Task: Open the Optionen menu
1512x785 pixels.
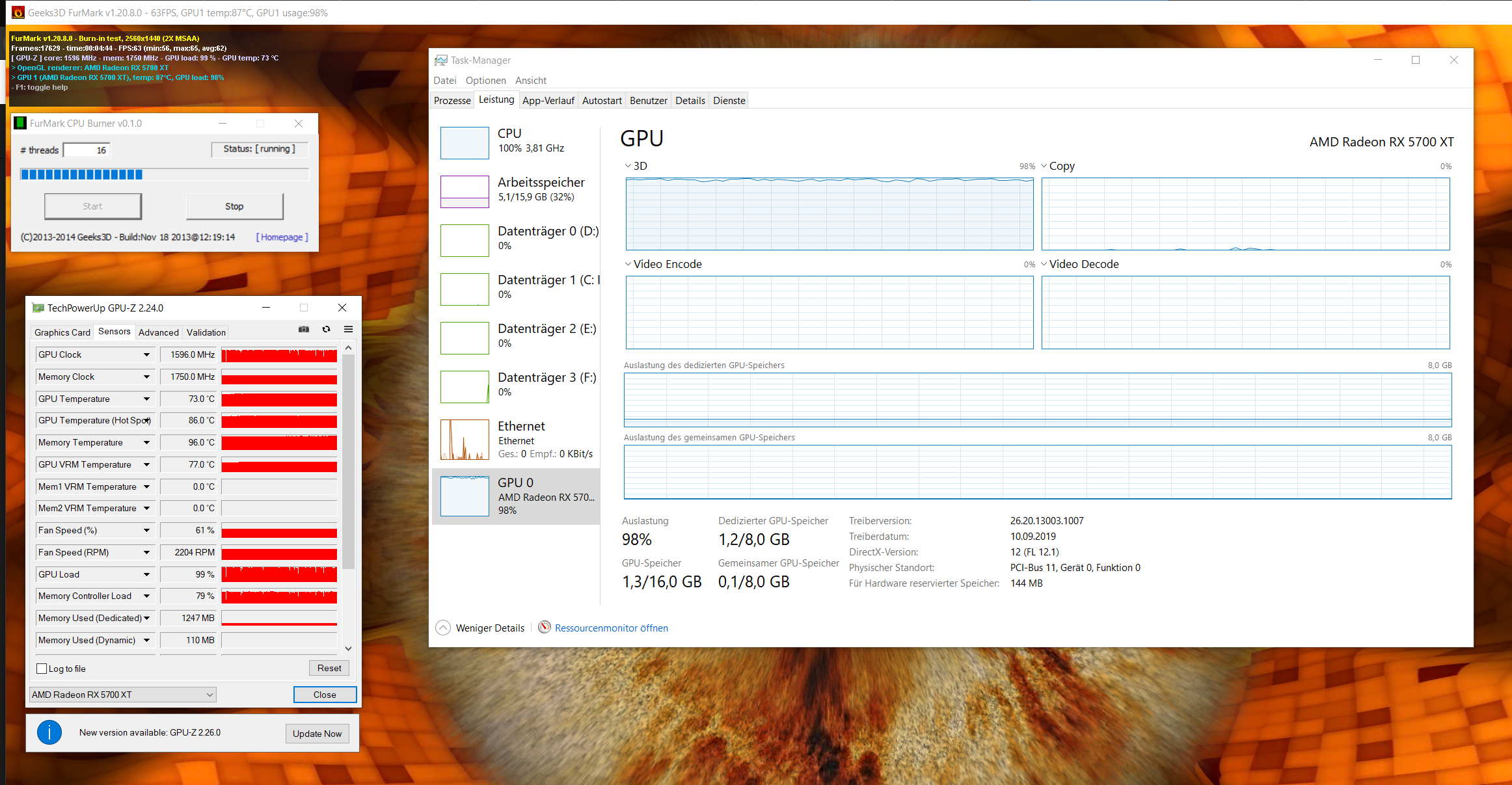Action: [485, 81]
